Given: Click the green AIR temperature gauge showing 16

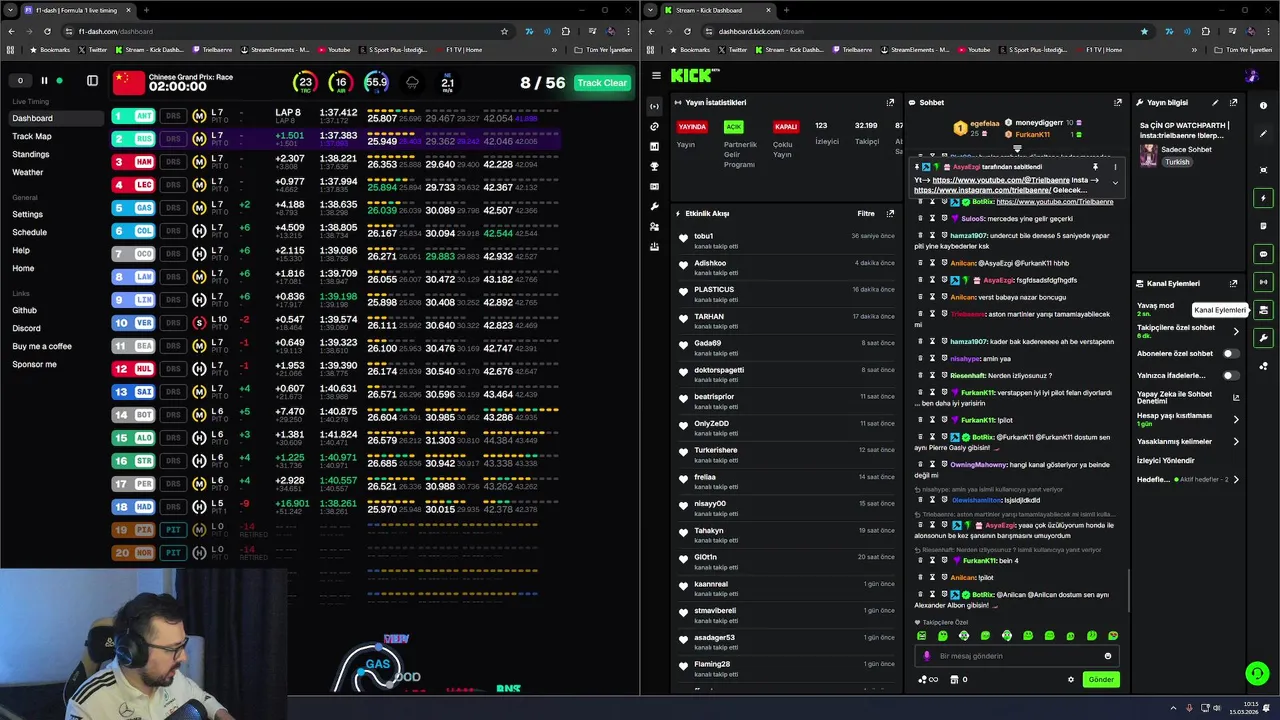Looking at the screenshot, I should point(341,83).
